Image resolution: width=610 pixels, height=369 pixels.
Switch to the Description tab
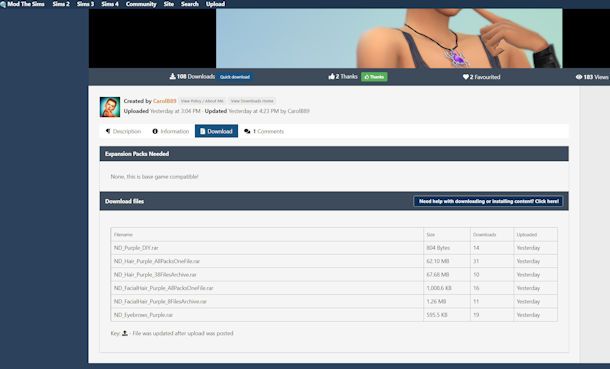point(123,131)
